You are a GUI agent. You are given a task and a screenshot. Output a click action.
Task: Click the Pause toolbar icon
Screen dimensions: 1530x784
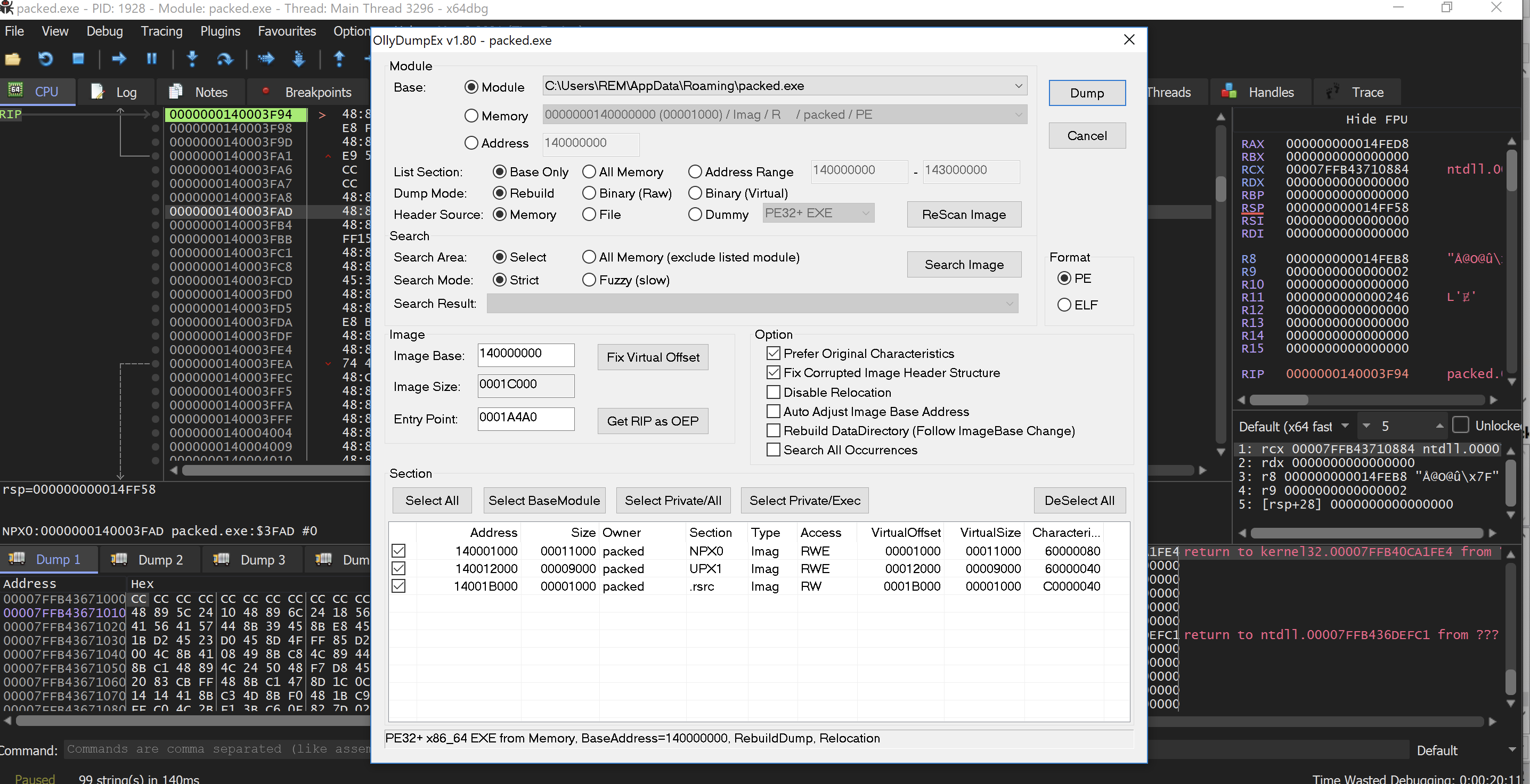tap(151, 59)
